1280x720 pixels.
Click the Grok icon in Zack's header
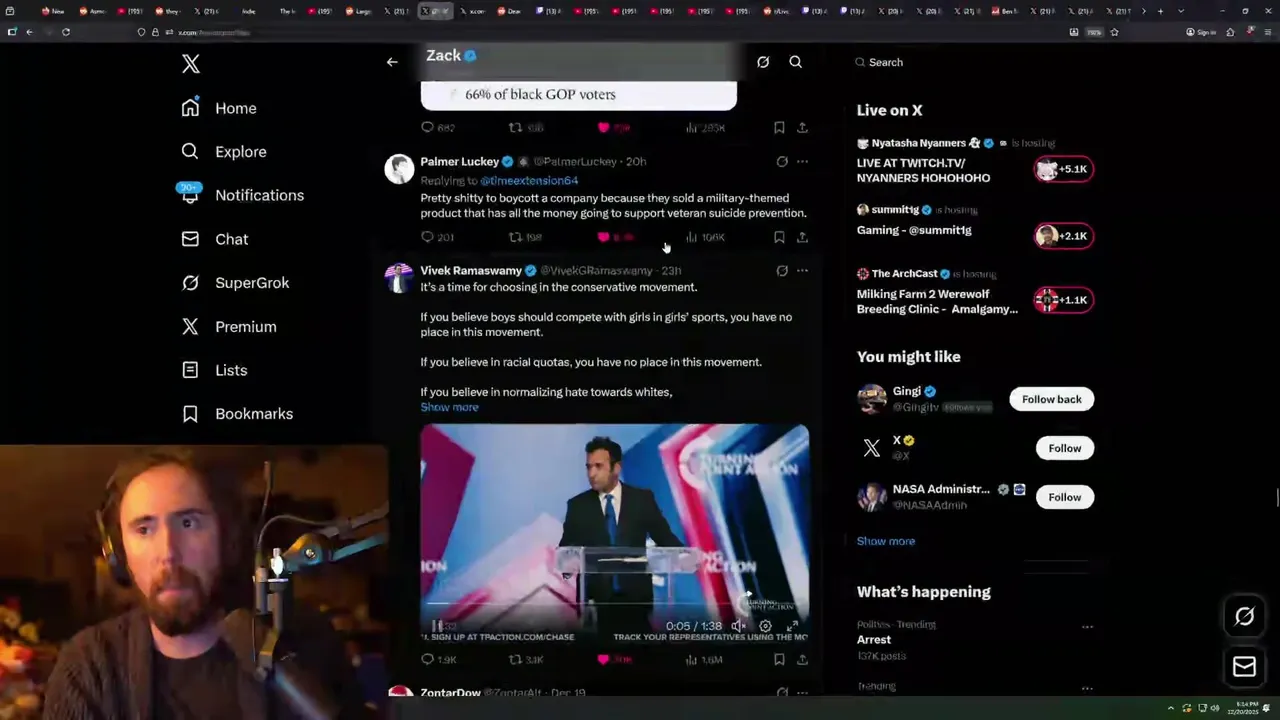pos(763,62)
